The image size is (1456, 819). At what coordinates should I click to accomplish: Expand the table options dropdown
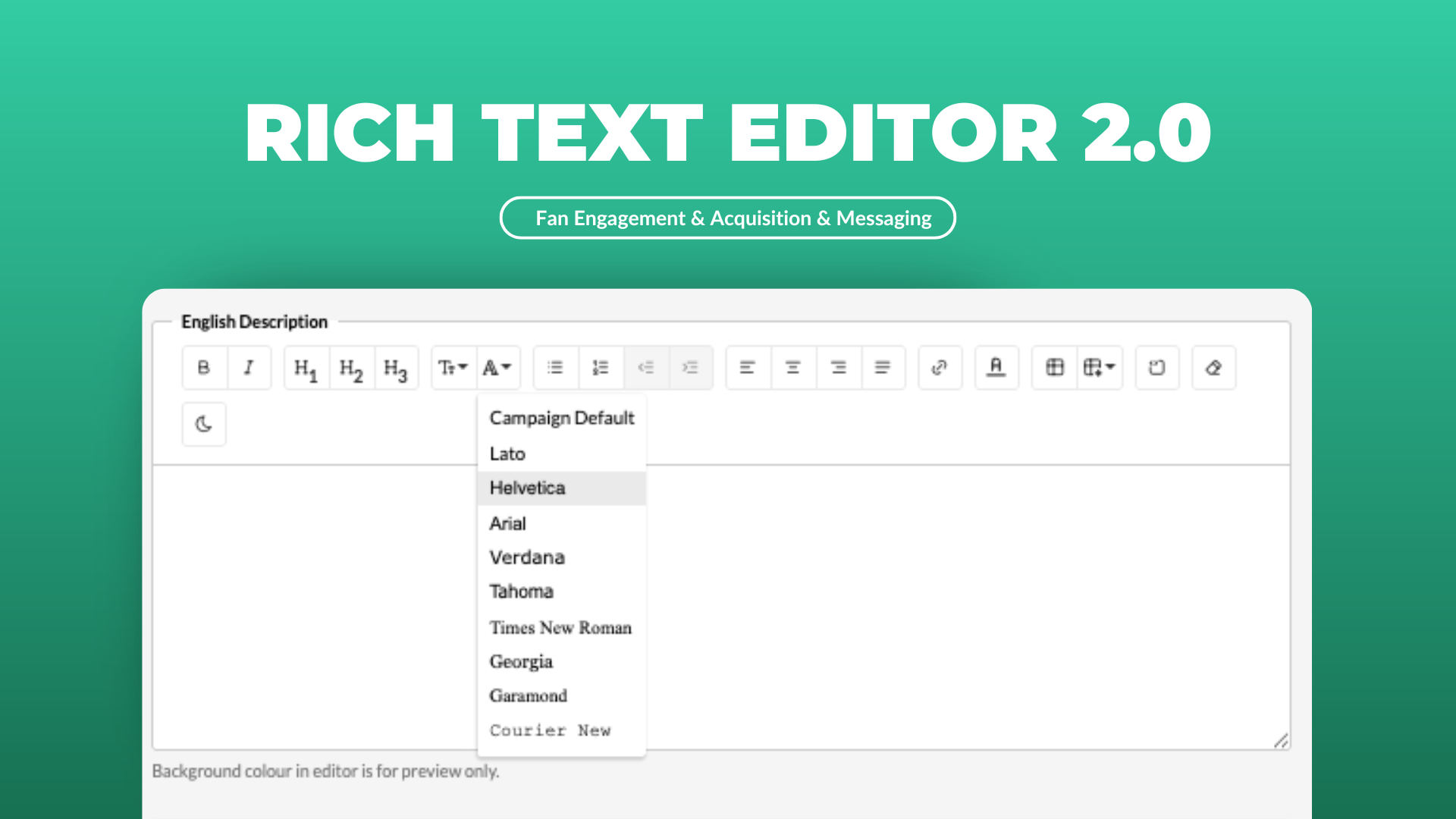(1099, 367)
